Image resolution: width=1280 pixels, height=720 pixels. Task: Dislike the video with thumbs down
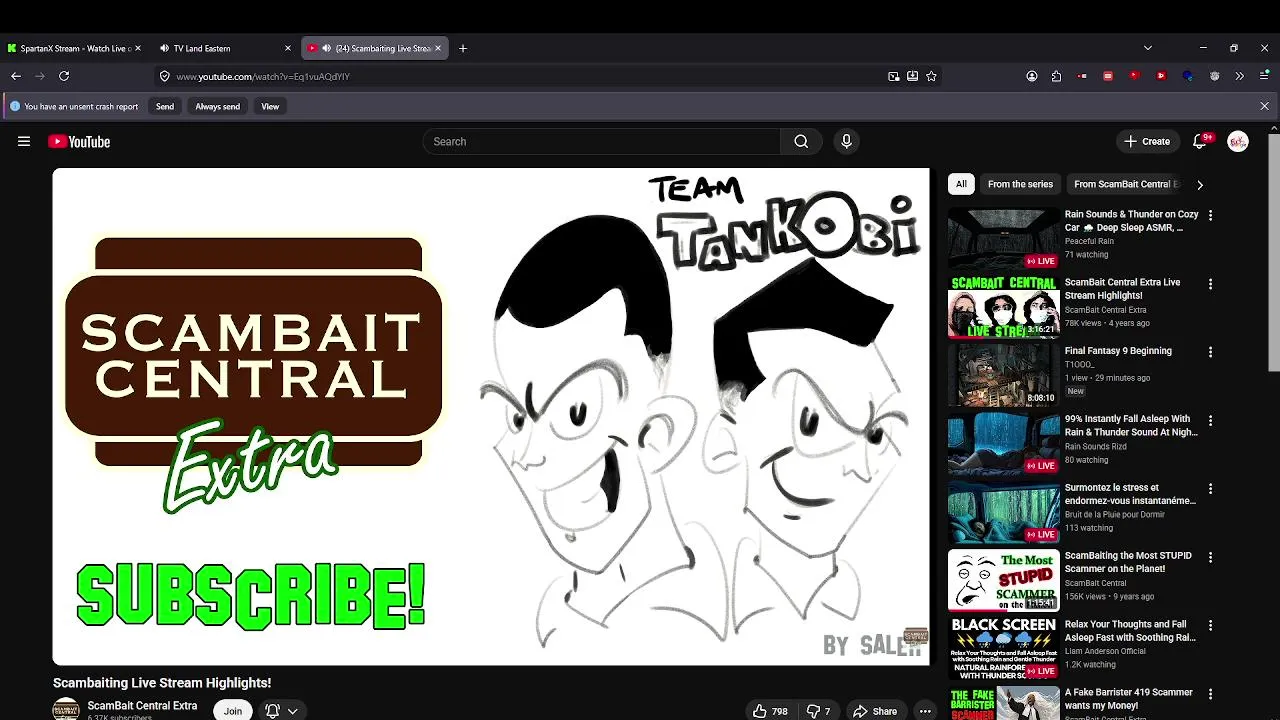point(819,711)
